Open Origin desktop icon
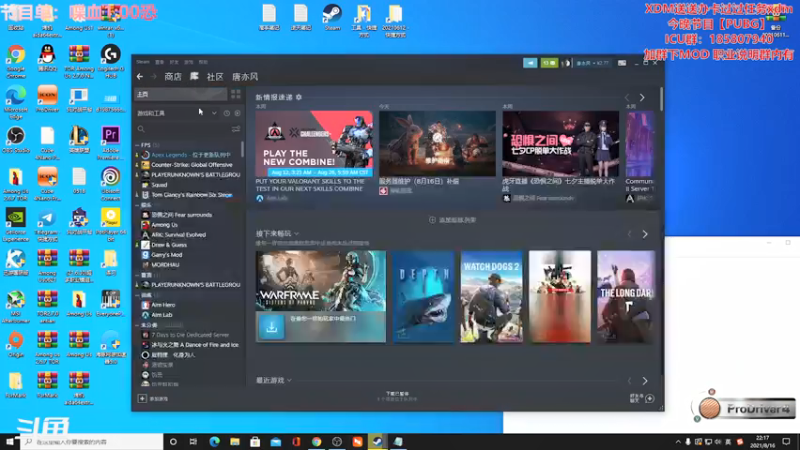The height and width of the screenshot is (450, 800). (16, 344)
